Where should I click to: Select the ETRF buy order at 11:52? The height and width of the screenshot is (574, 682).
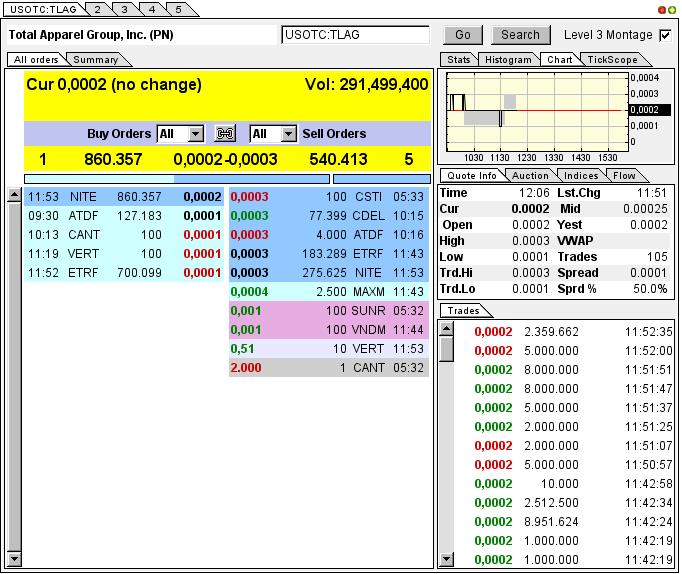[124, 273]
